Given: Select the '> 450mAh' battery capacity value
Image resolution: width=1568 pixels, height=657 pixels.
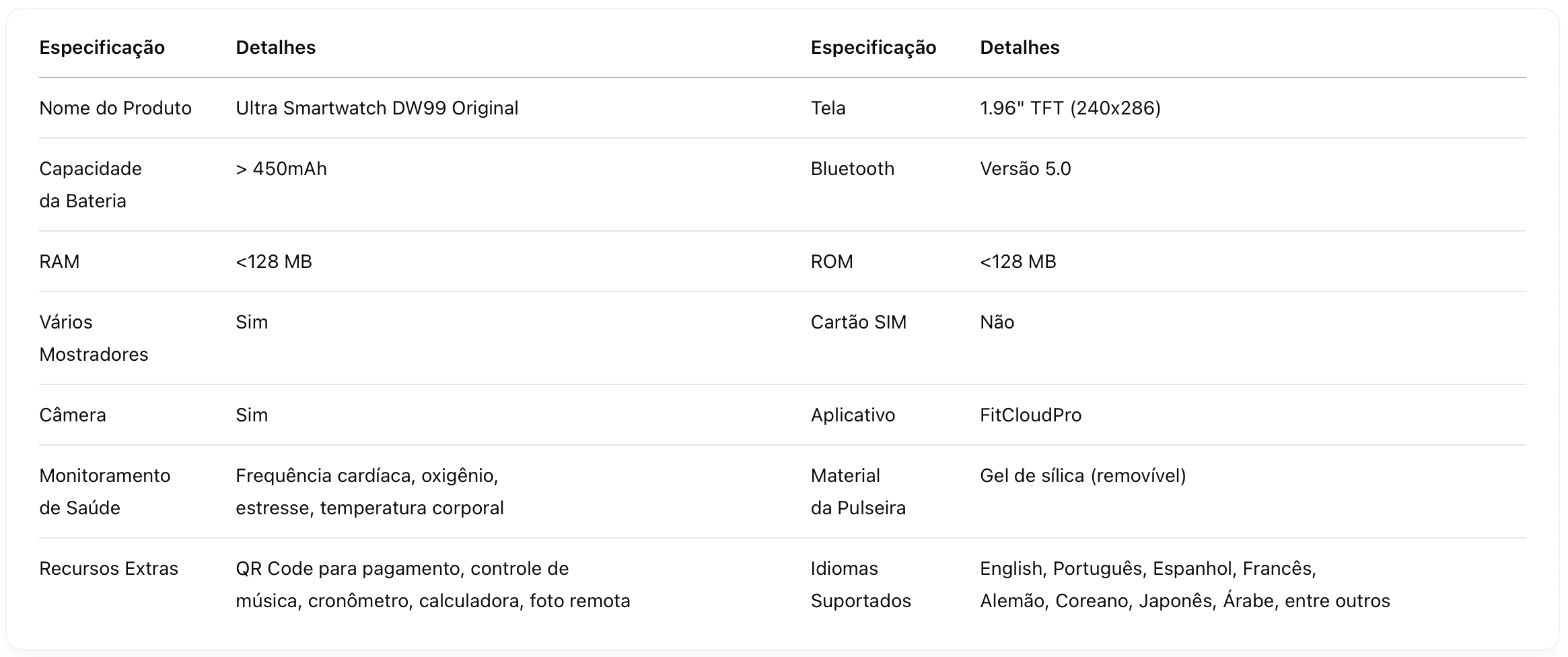Looking at the screenshot, I should click(x=281, y=168).
